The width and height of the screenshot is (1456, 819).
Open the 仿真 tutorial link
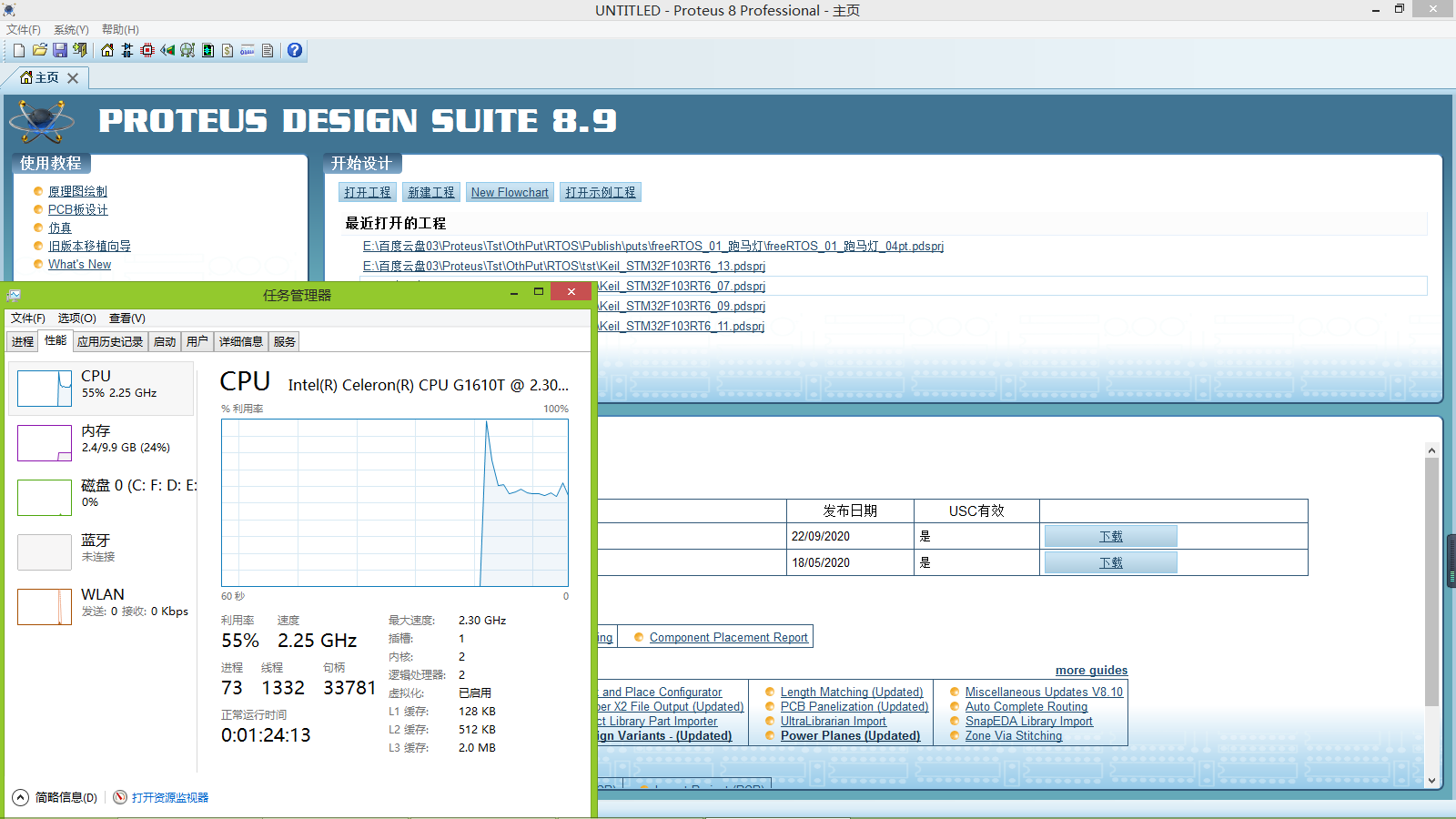click(60, 227)
